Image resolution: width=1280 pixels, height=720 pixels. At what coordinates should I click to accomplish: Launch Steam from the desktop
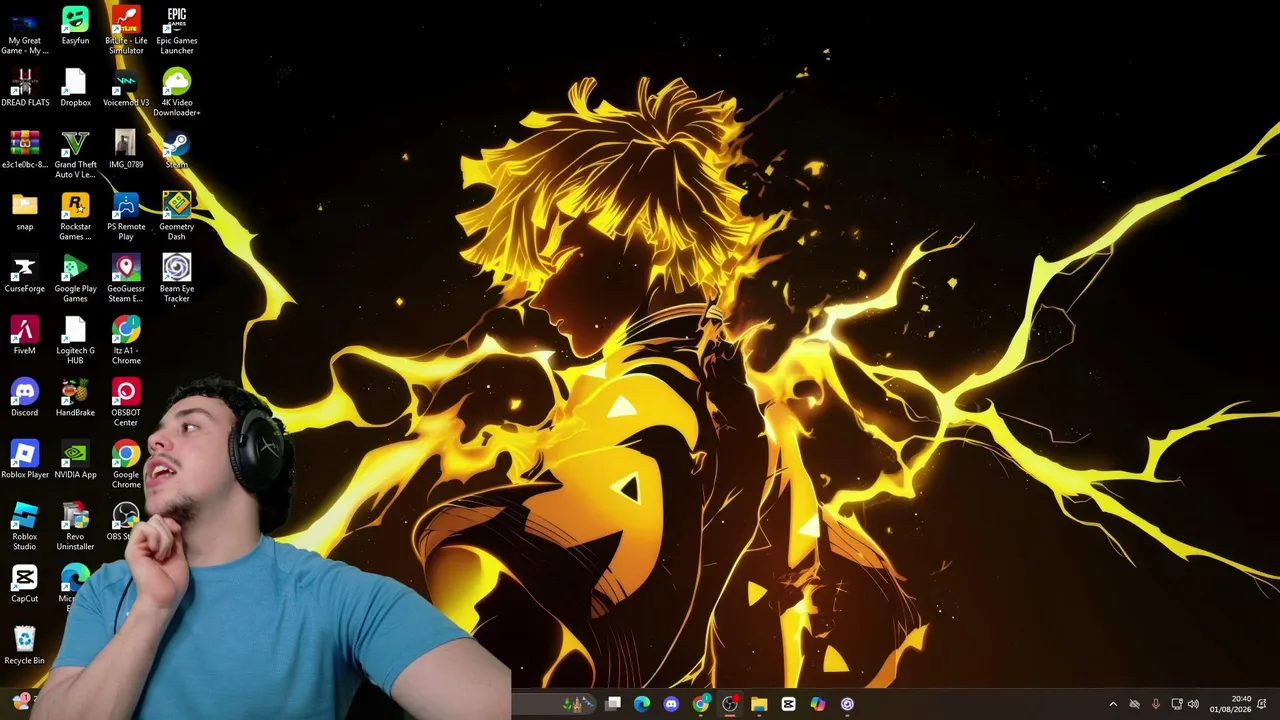177,149
